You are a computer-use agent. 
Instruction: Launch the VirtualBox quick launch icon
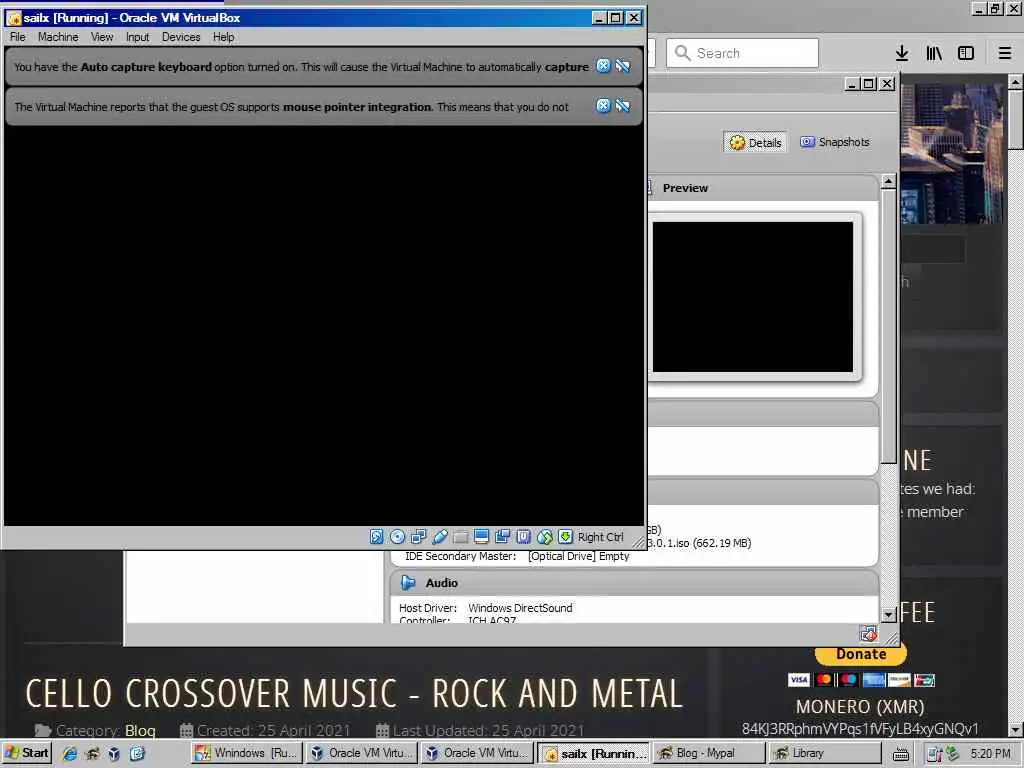pyautogui.click(x=114, y=754)
